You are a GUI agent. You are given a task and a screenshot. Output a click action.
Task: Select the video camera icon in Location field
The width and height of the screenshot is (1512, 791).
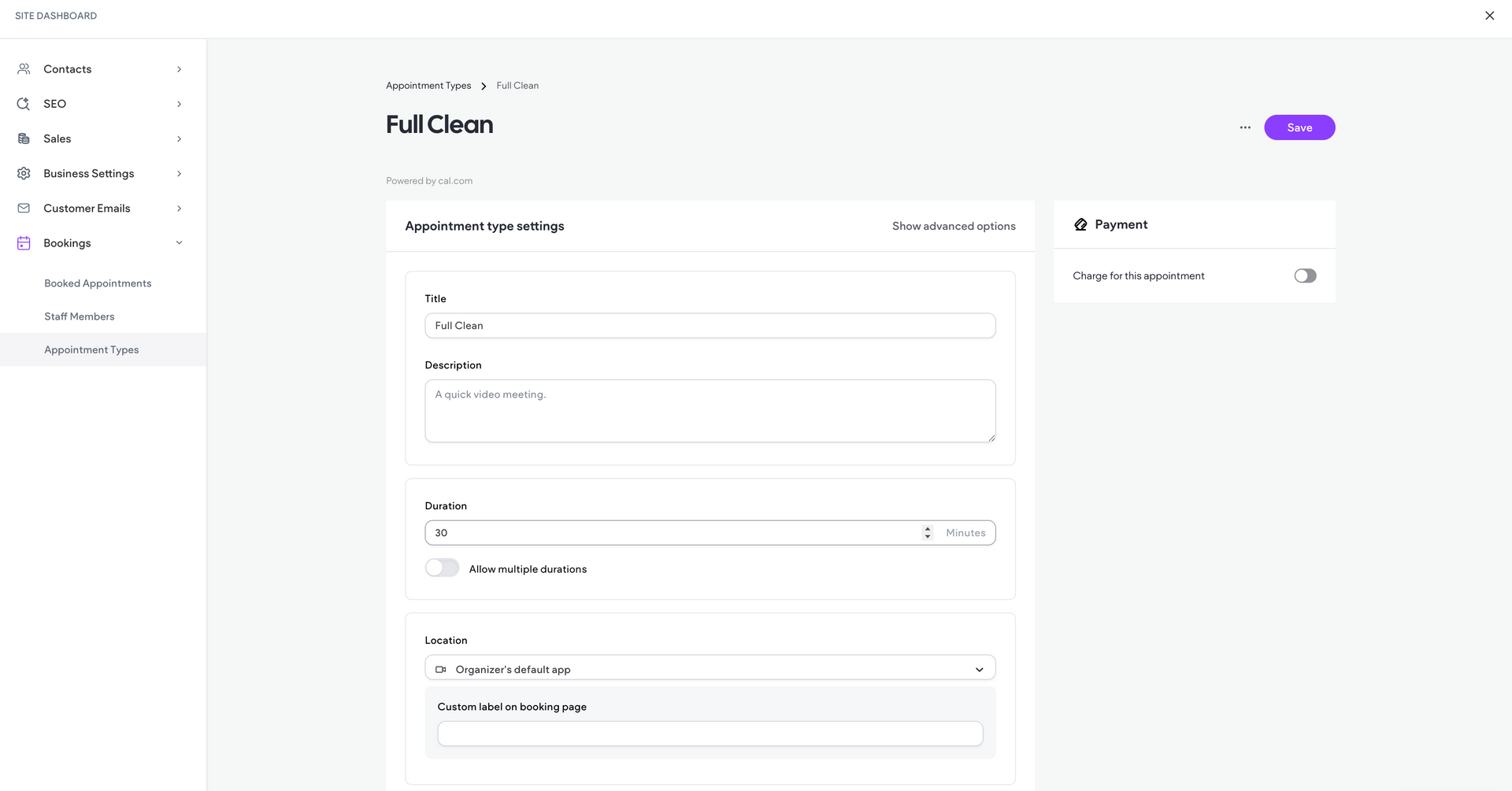pyautogui.click(x=441, y=668)
